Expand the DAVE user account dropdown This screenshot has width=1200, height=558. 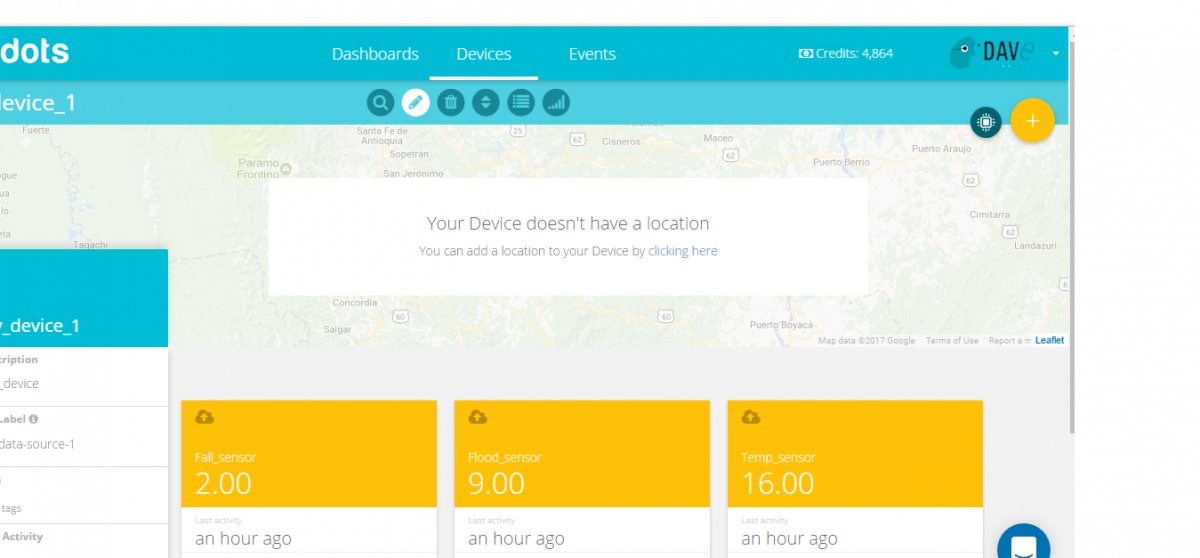(1056, 54)
